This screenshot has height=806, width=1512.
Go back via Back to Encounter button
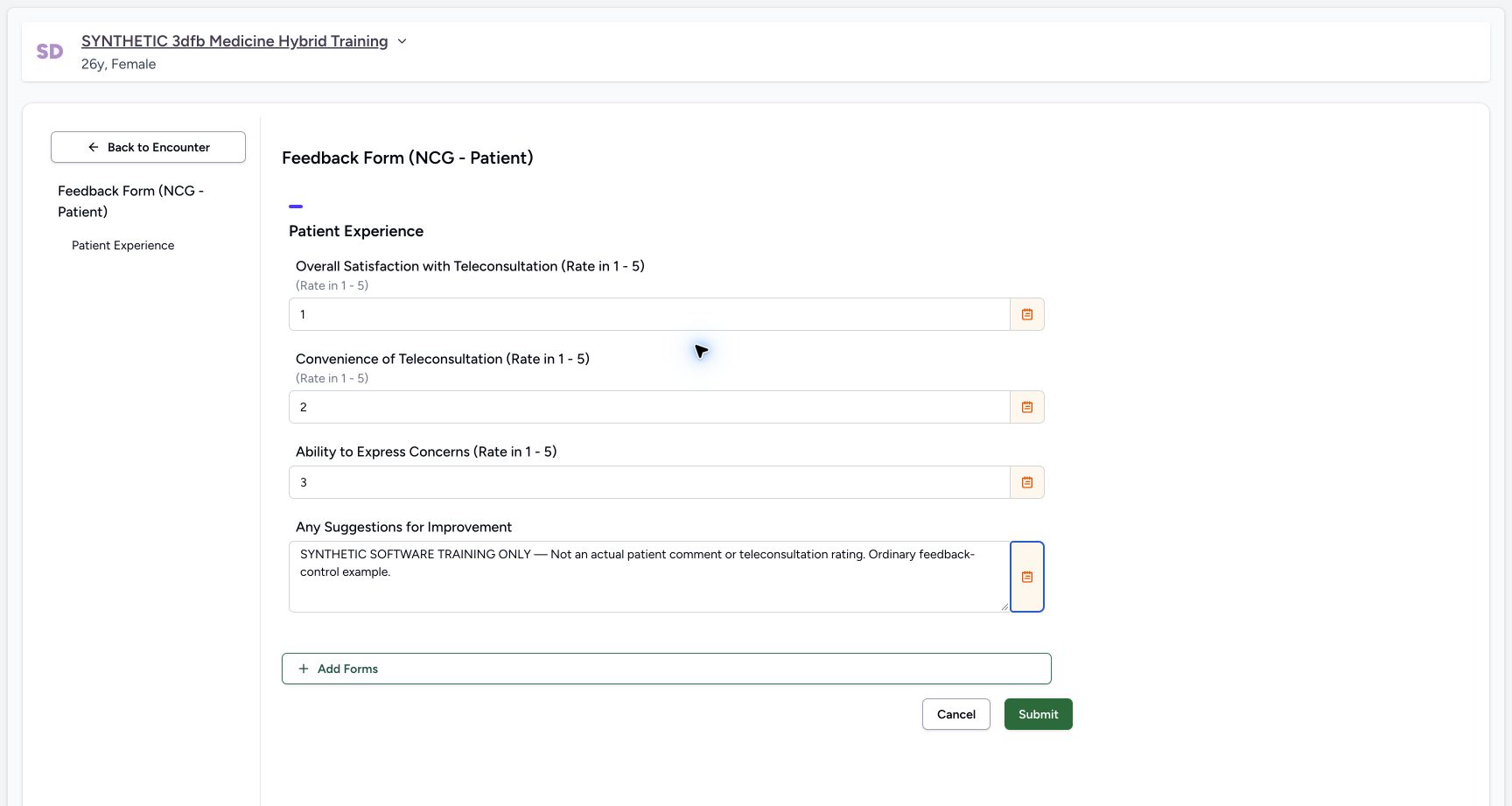[x=148, y=147]
